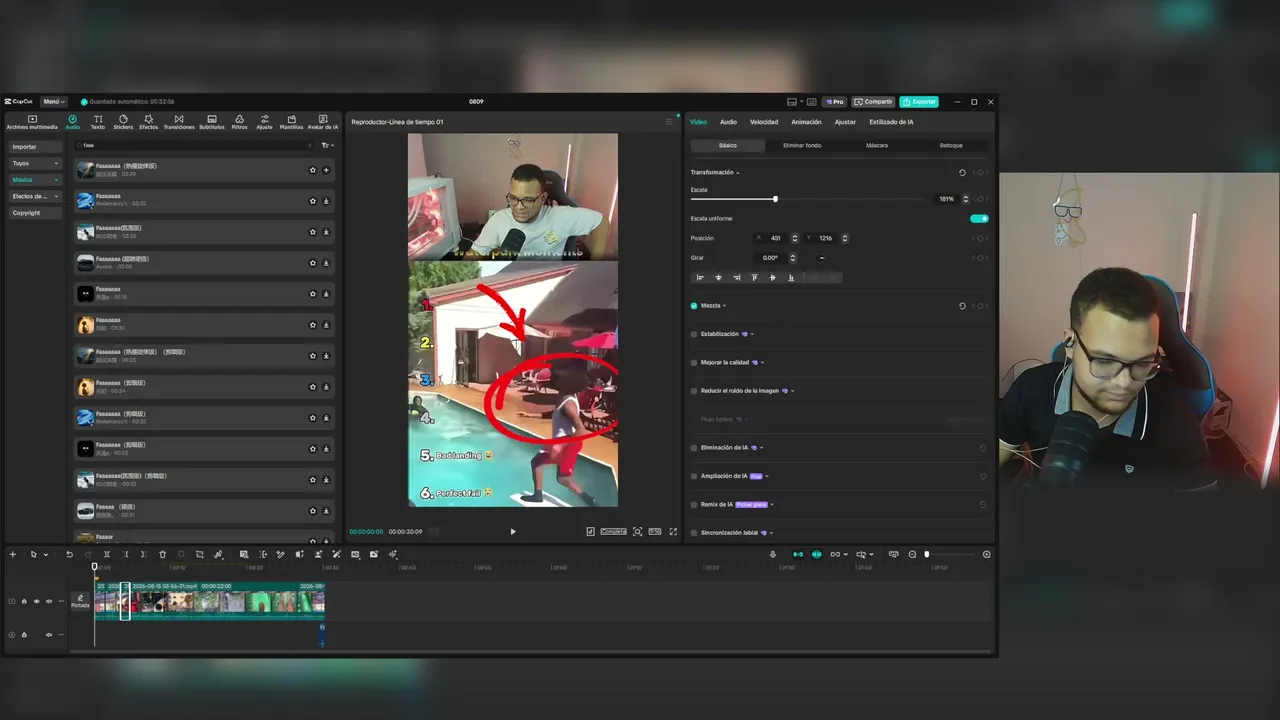Viewport: 1280px width, 720px height.
Task: Click align left icon under Girar
Action: click(x=700, y=278)
